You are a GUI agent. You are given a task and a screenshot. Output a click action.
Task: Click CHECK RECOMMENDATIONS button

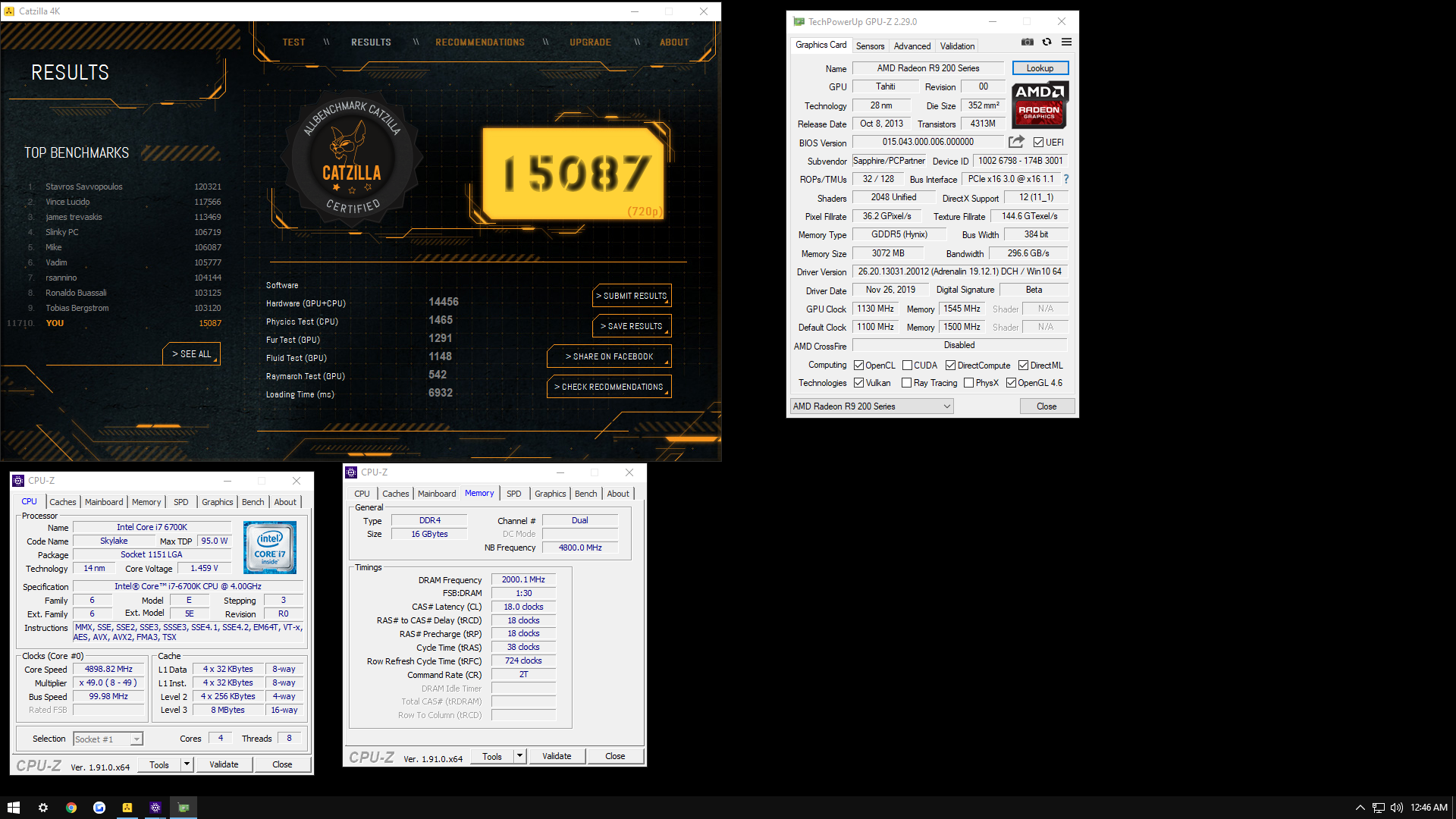(609, 387)
